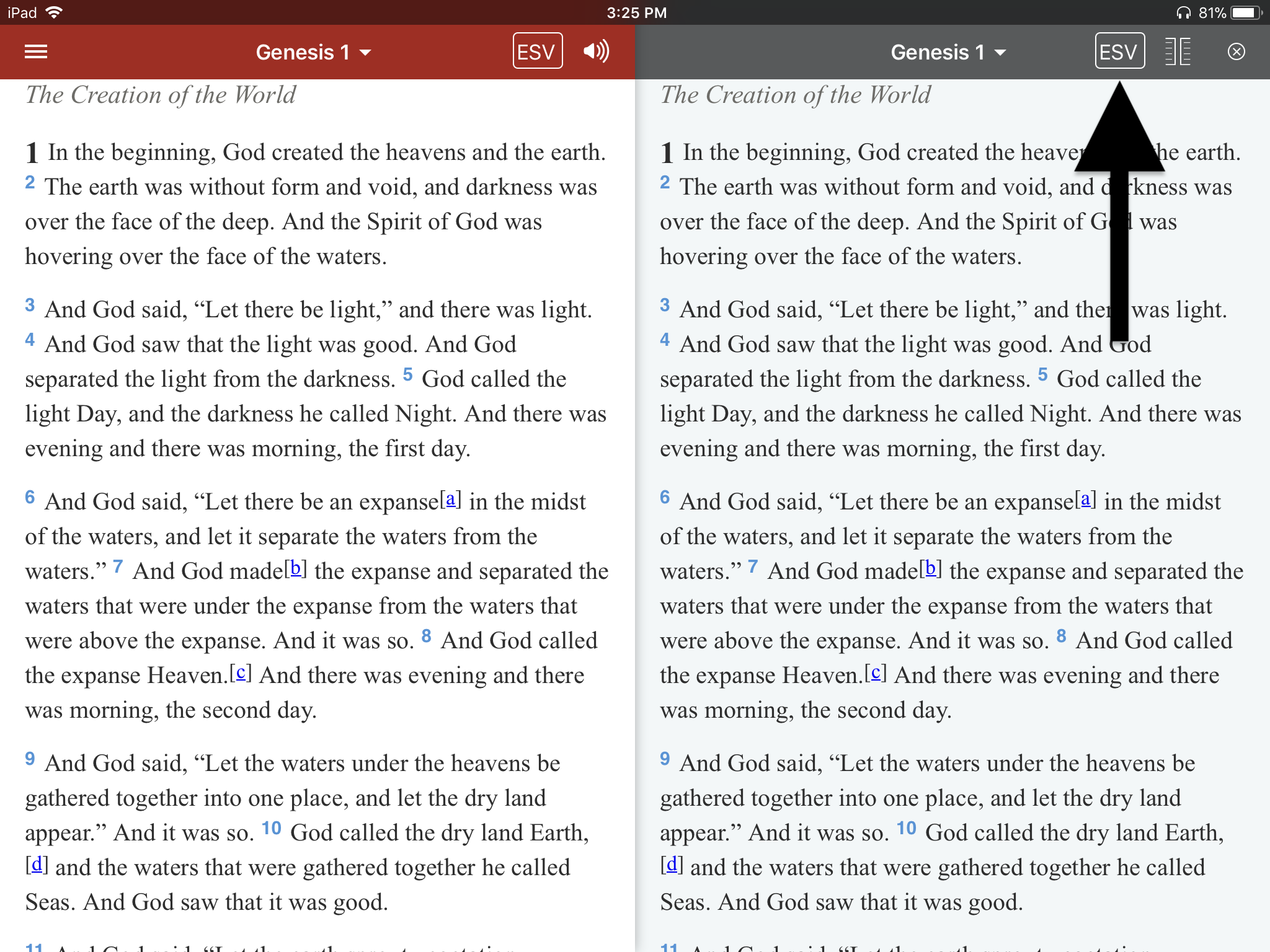Tap the Wi-Fi status icon
The width and height of the screenshot is (1270, 952).
coord(55,12)
